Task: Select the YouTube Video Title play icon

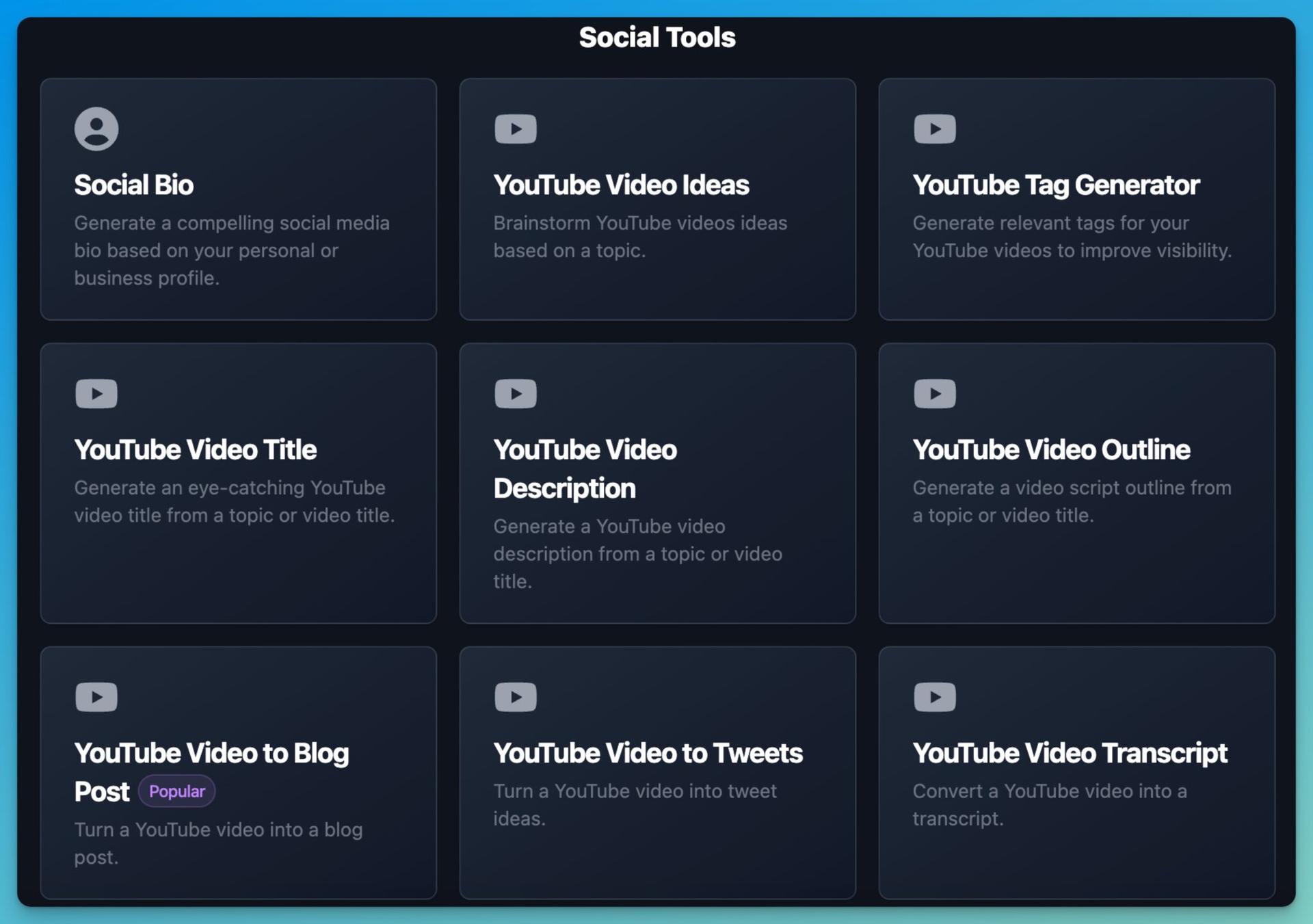Action: [x=96, y=393]
